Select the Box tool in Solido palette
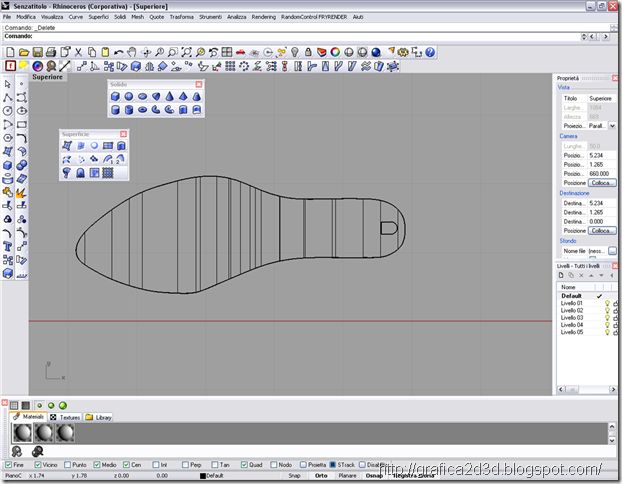The image size is (622, 484). 115,96
